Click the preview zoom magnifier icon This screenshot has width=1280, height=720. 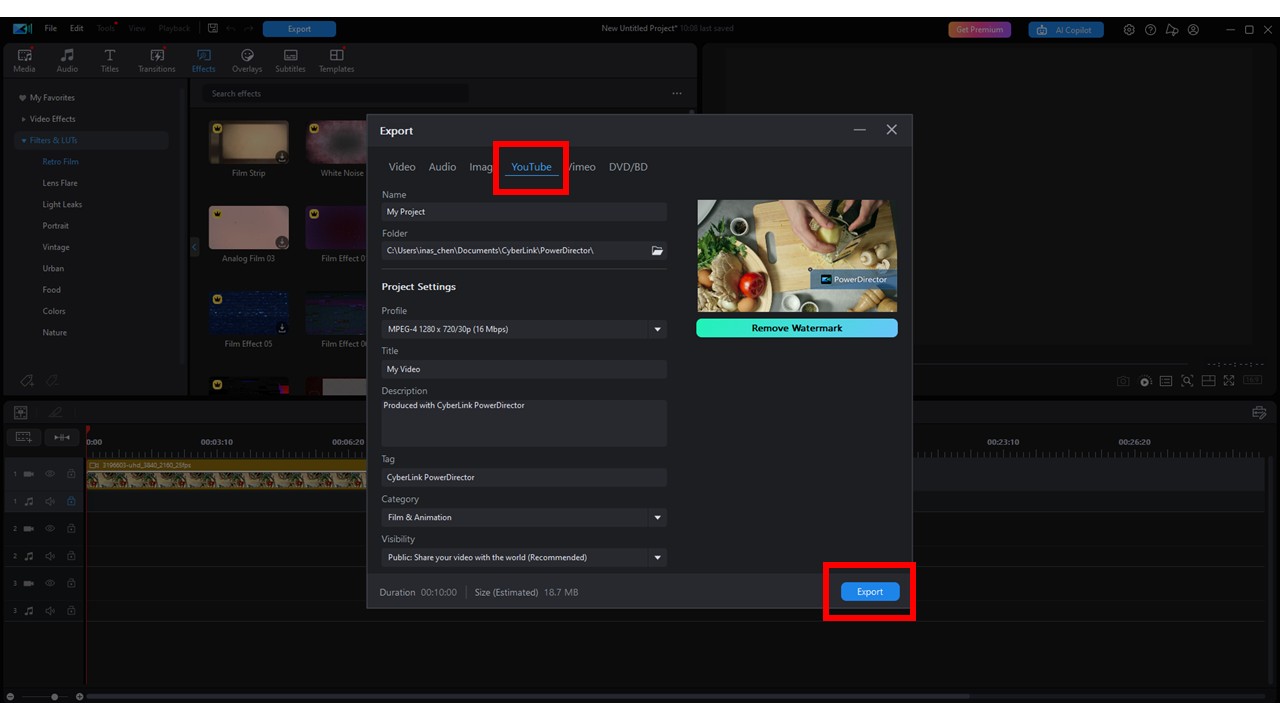coord(1187,381)
